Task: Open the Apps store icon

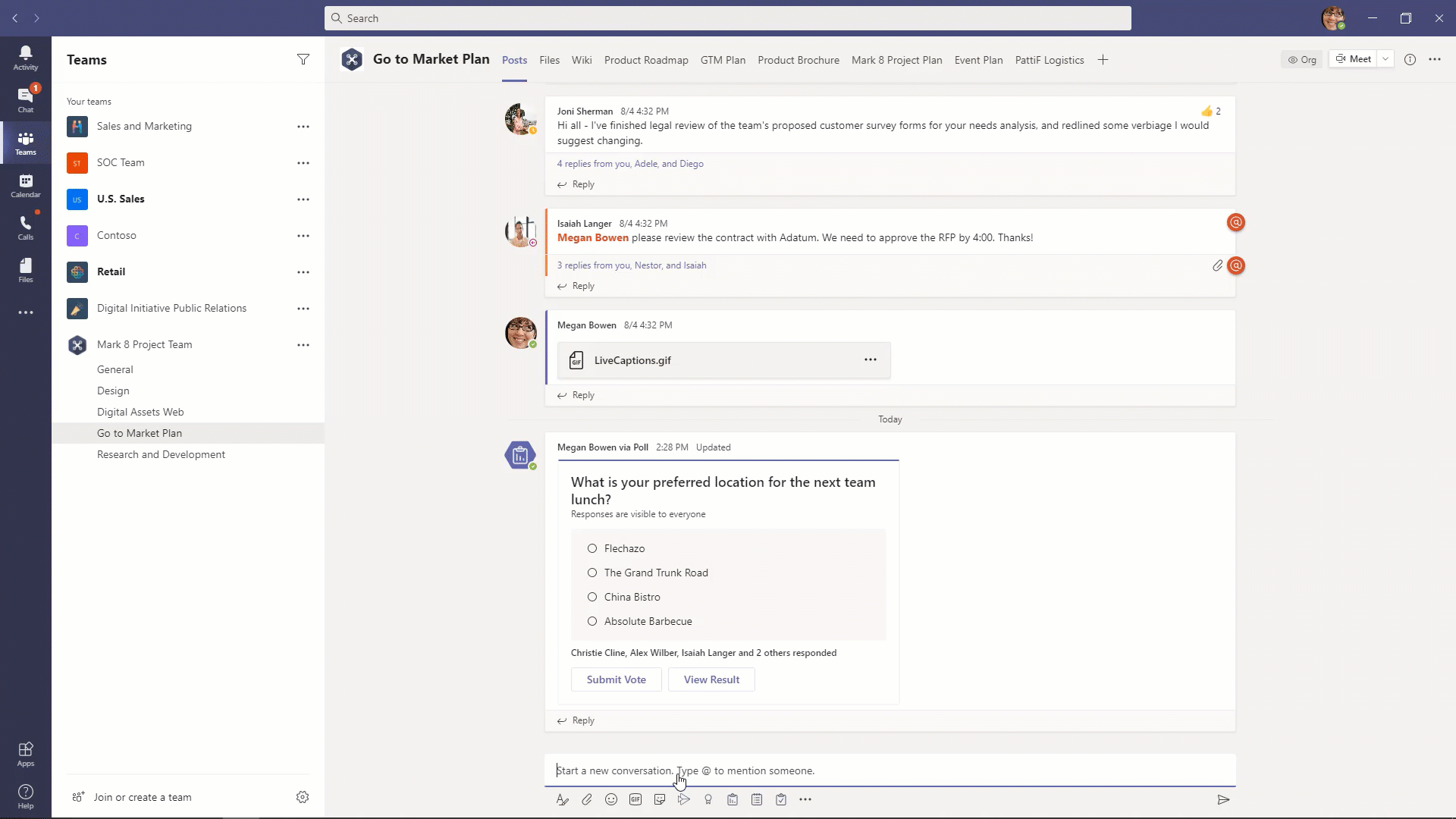Action: [26, 754]
